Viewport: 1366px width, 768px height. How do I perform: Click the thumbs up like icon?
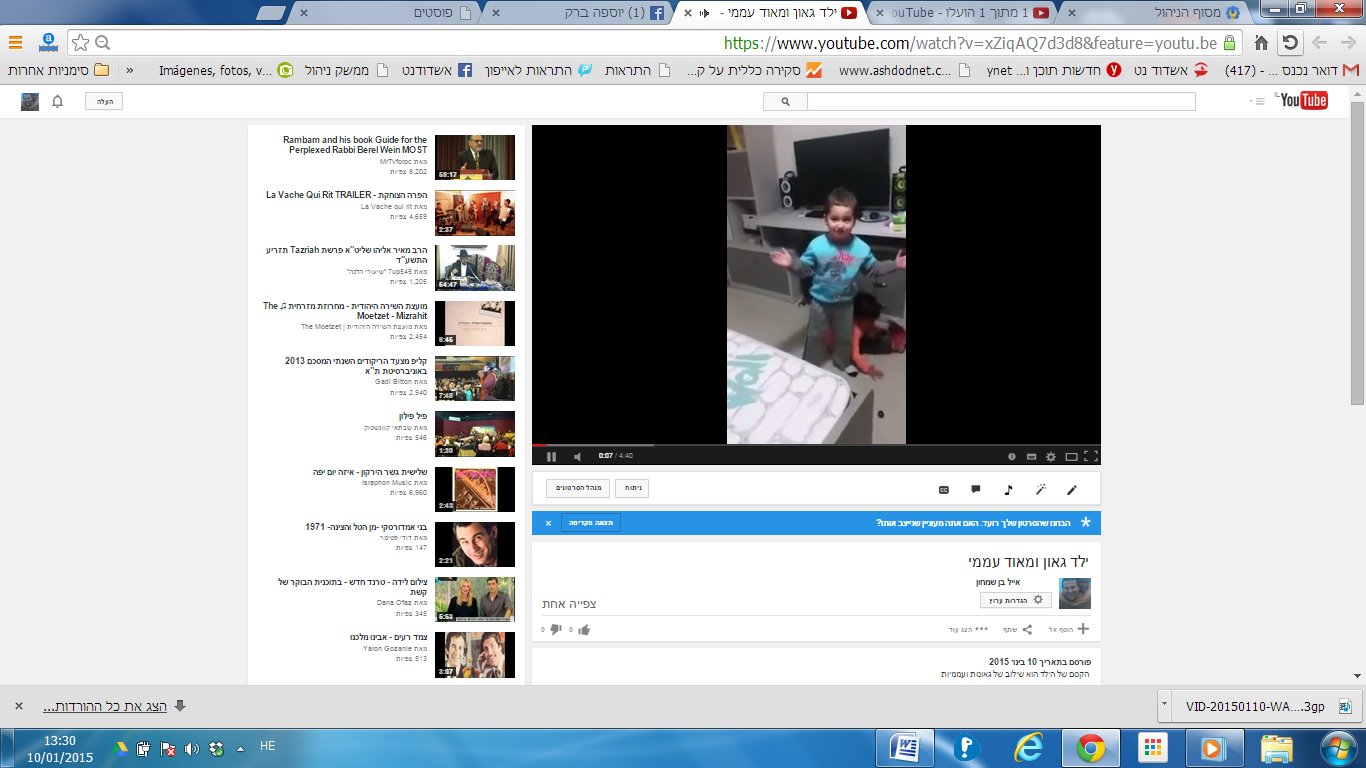coord(583,630)
